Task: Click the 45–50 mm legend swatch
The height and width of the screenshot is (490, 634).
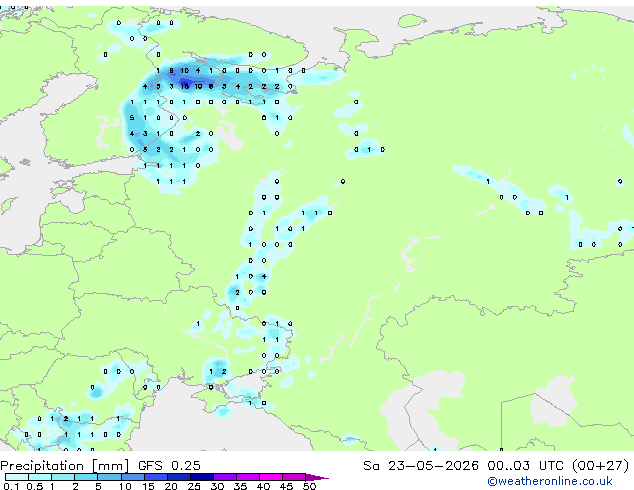Action: click(294, 477)
